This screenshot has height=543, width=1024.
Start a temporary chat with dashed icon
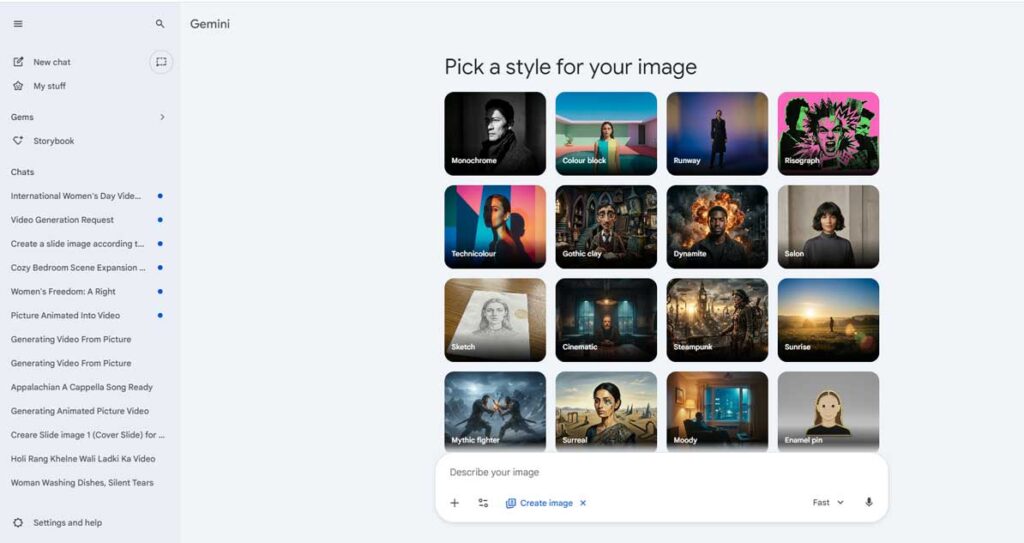tap(161, 62)
